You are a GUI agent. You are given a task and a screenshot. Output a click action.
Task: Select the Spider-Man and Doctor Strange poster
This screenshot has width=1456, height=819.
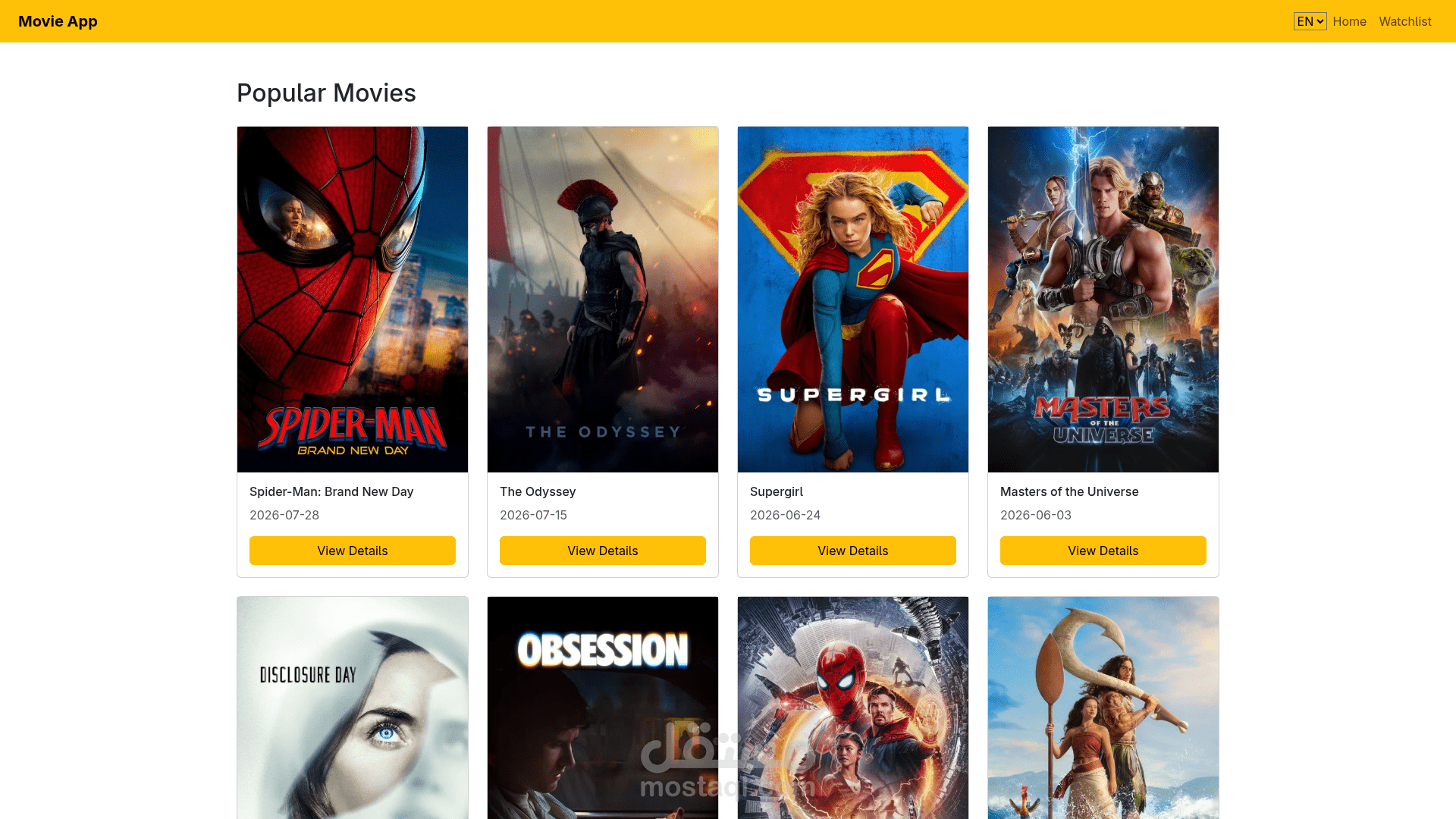point(853,708)
